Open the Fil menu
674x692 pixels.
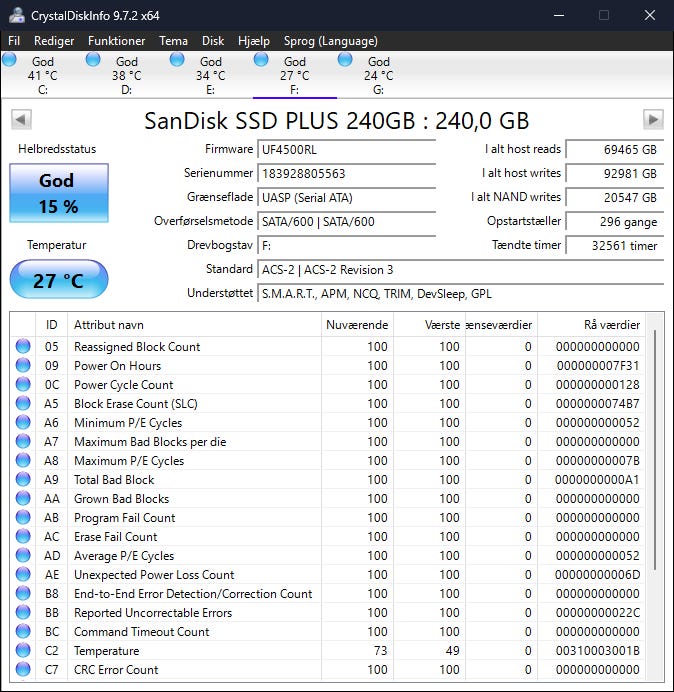pyautogui.click(x=14, y=41)
